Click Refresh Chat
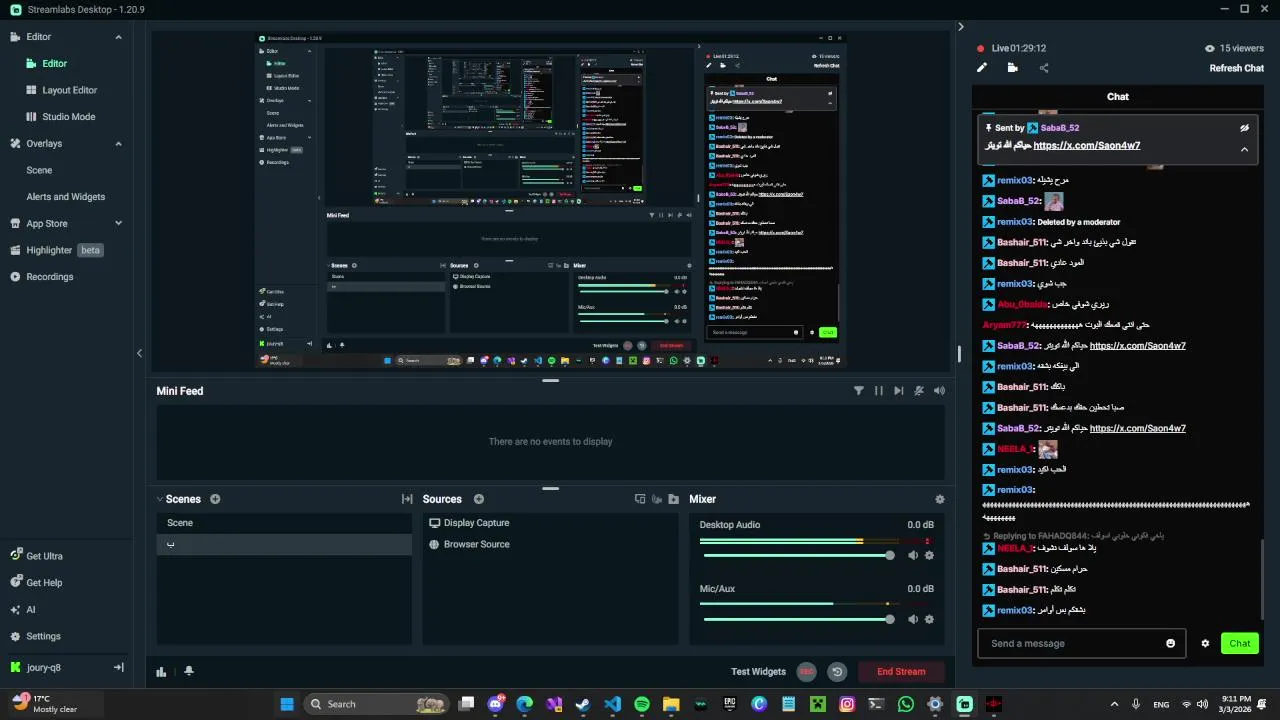The image size is (1280, 720). coord(1237,68)
